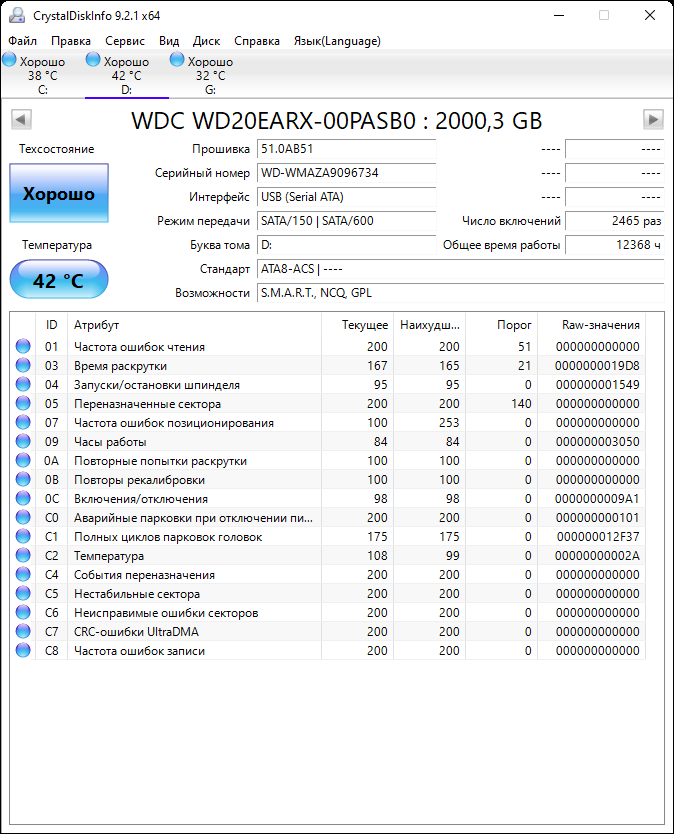Viewport: 674px width, 834px height.
Task: Open the Сервис menu
Action: (x=125, y=41)
